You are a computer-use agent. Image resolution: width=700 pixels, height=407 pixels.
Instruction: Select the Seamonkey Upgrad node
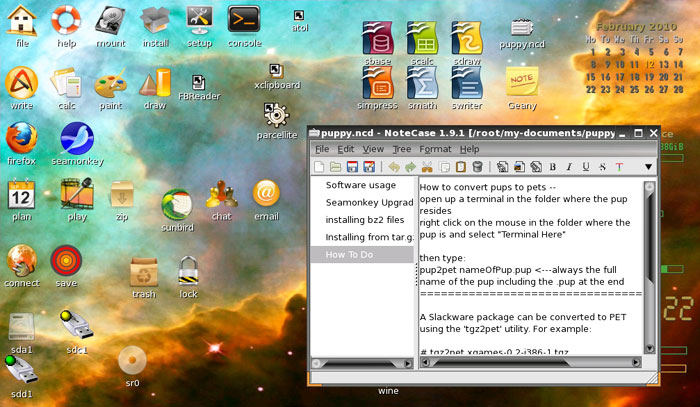(x=369, y=203)
